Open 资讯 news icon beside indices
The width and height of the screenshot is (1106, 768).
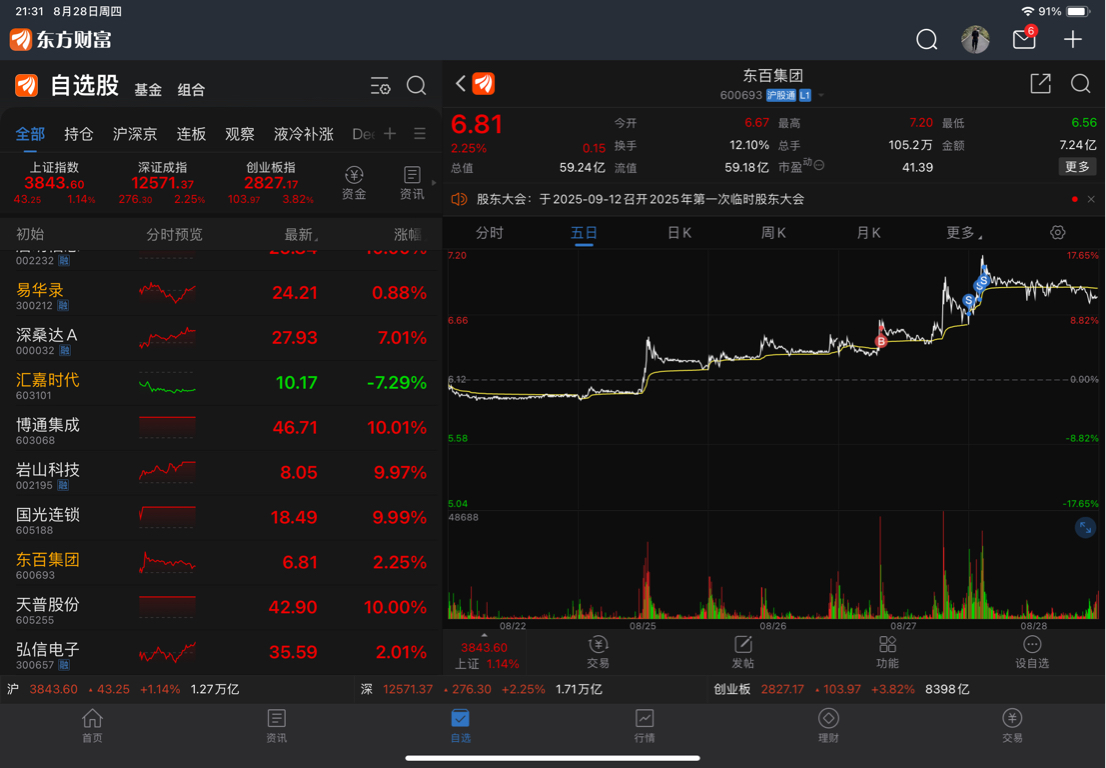click(x=412, y=183)
